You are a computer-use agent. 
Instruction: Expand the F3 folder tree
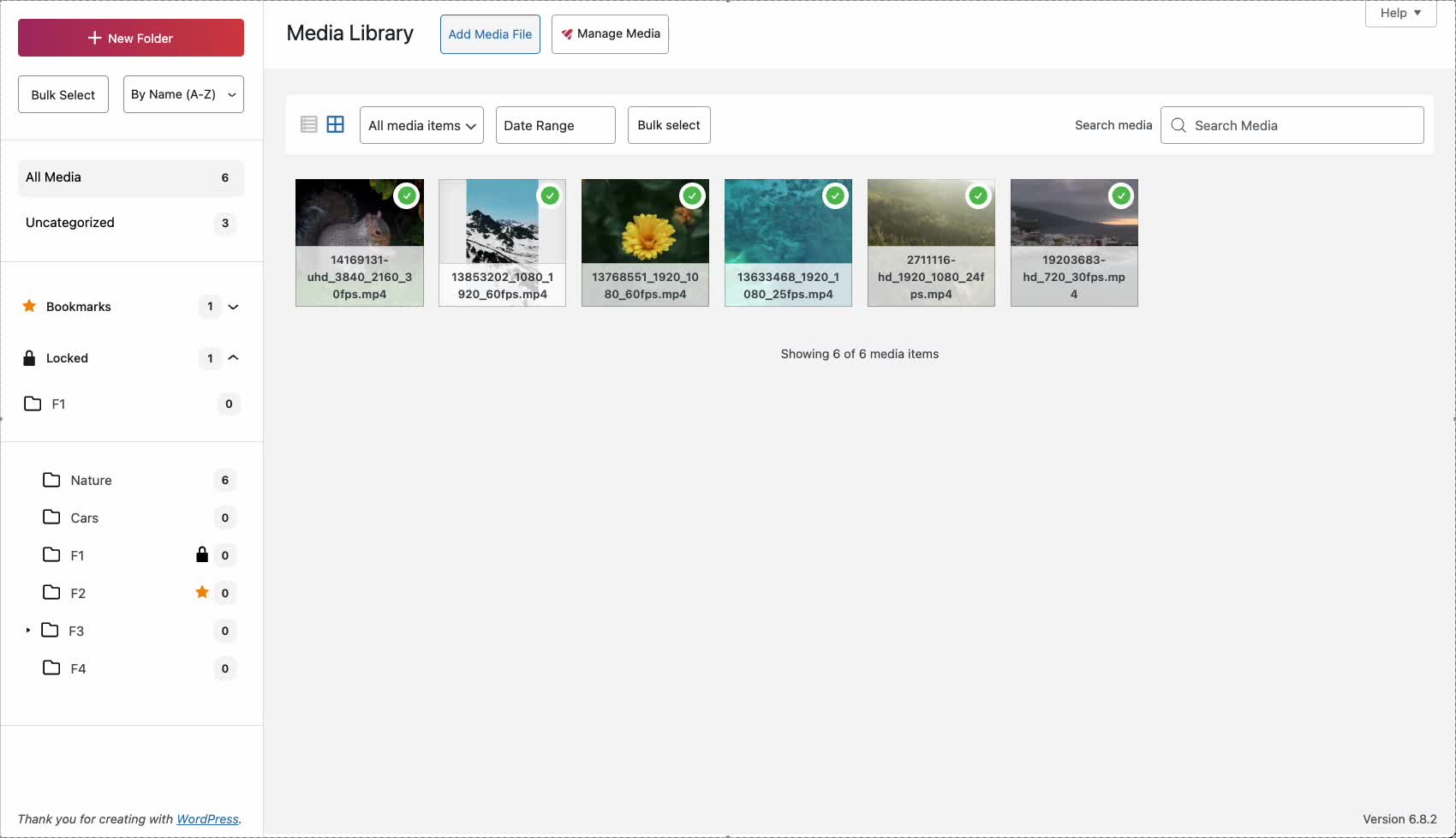coord(27,631)
